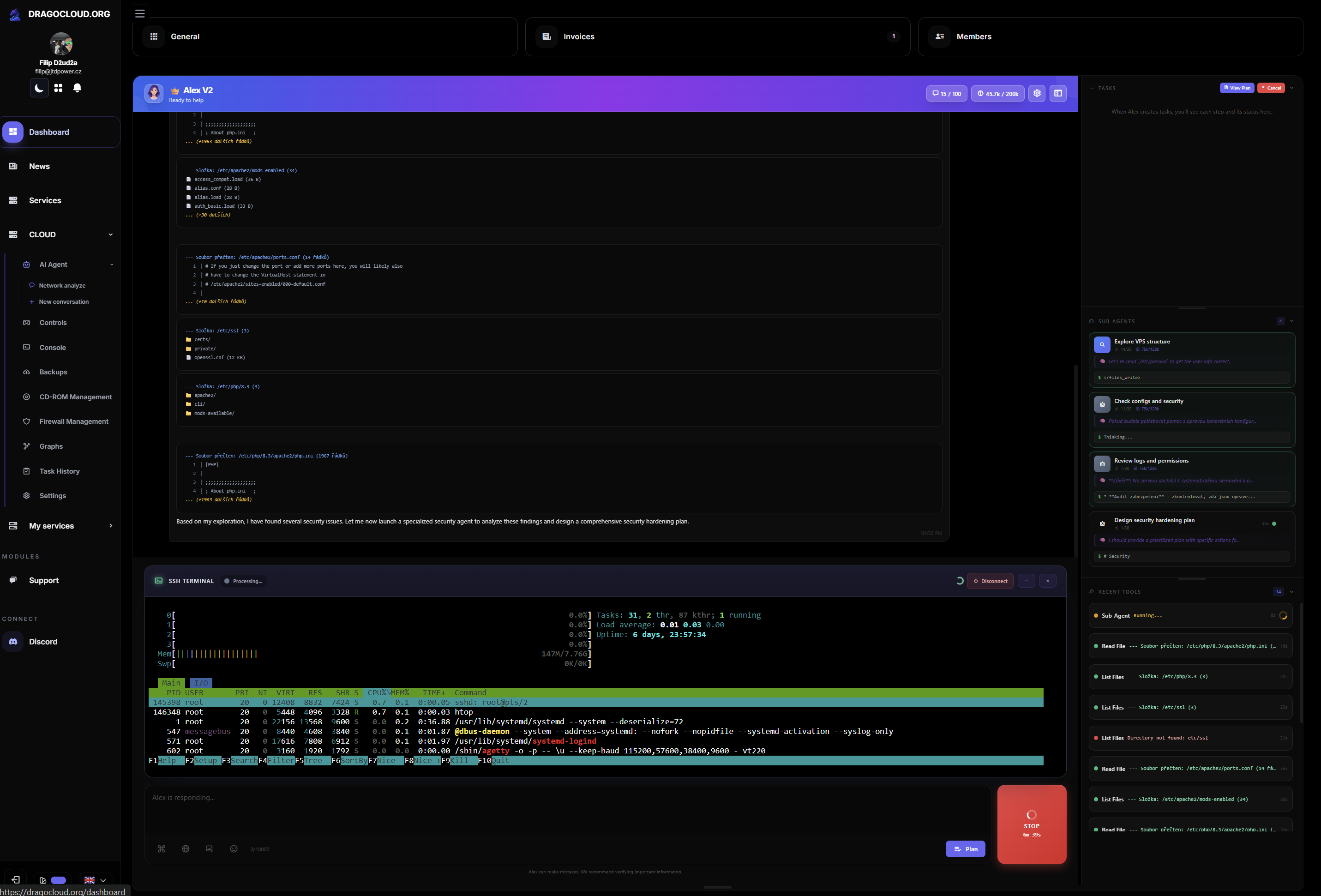Collapse the Recent Tools panel
The image size is (1321, 896).
pyautogui.click(x=1291, y=591)
